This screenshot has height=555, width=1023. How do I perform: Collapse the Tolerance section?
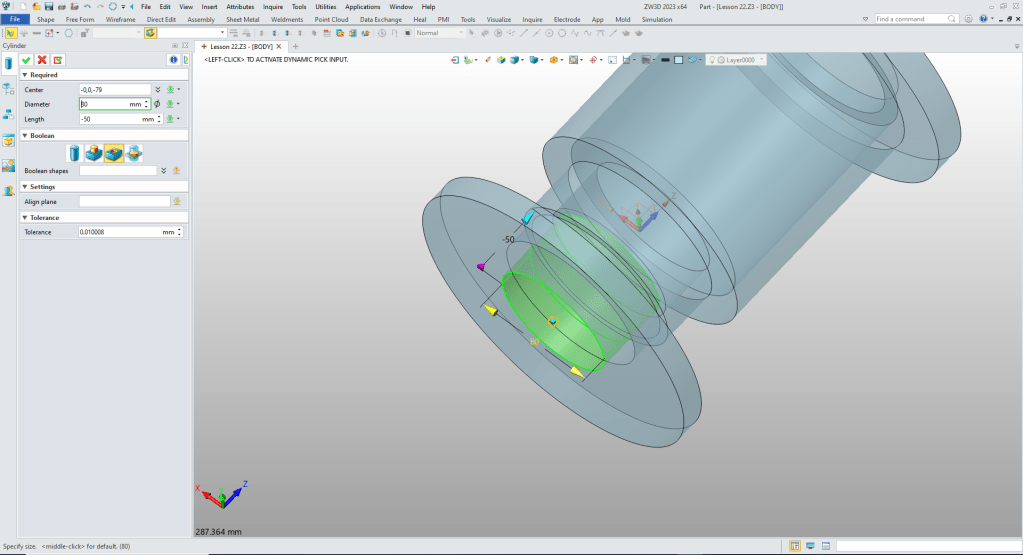[x=24, y=217]
